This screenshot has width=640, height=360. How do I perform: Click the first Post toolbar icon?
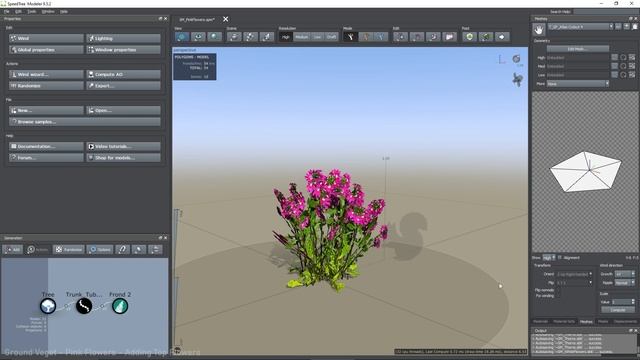(x=469, y=37)
